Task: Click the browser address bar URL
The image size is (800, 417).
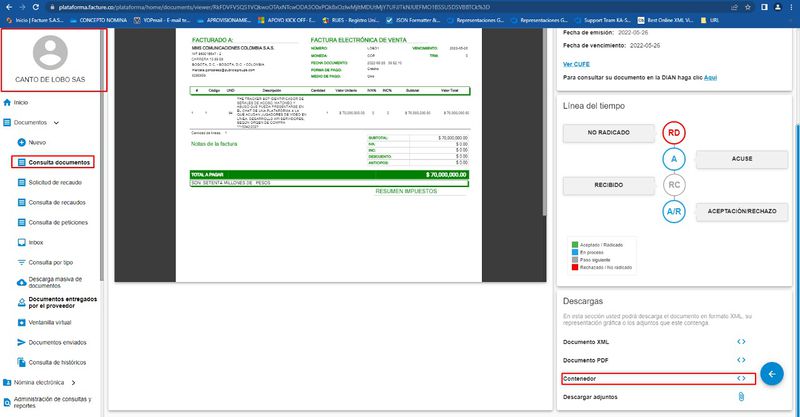Action: pos(274,7)
